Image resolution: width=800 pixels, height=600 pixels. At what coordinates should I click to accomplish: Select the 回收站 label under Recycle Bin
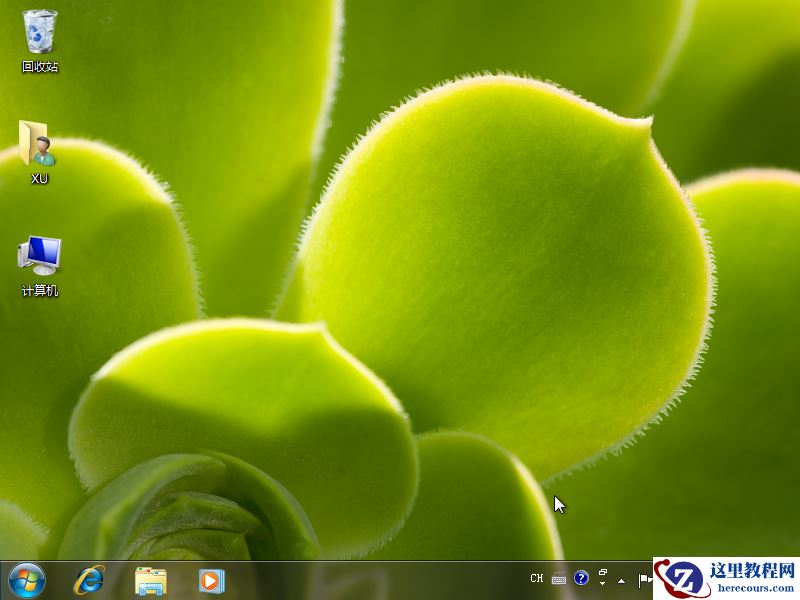tap(38, 63)
